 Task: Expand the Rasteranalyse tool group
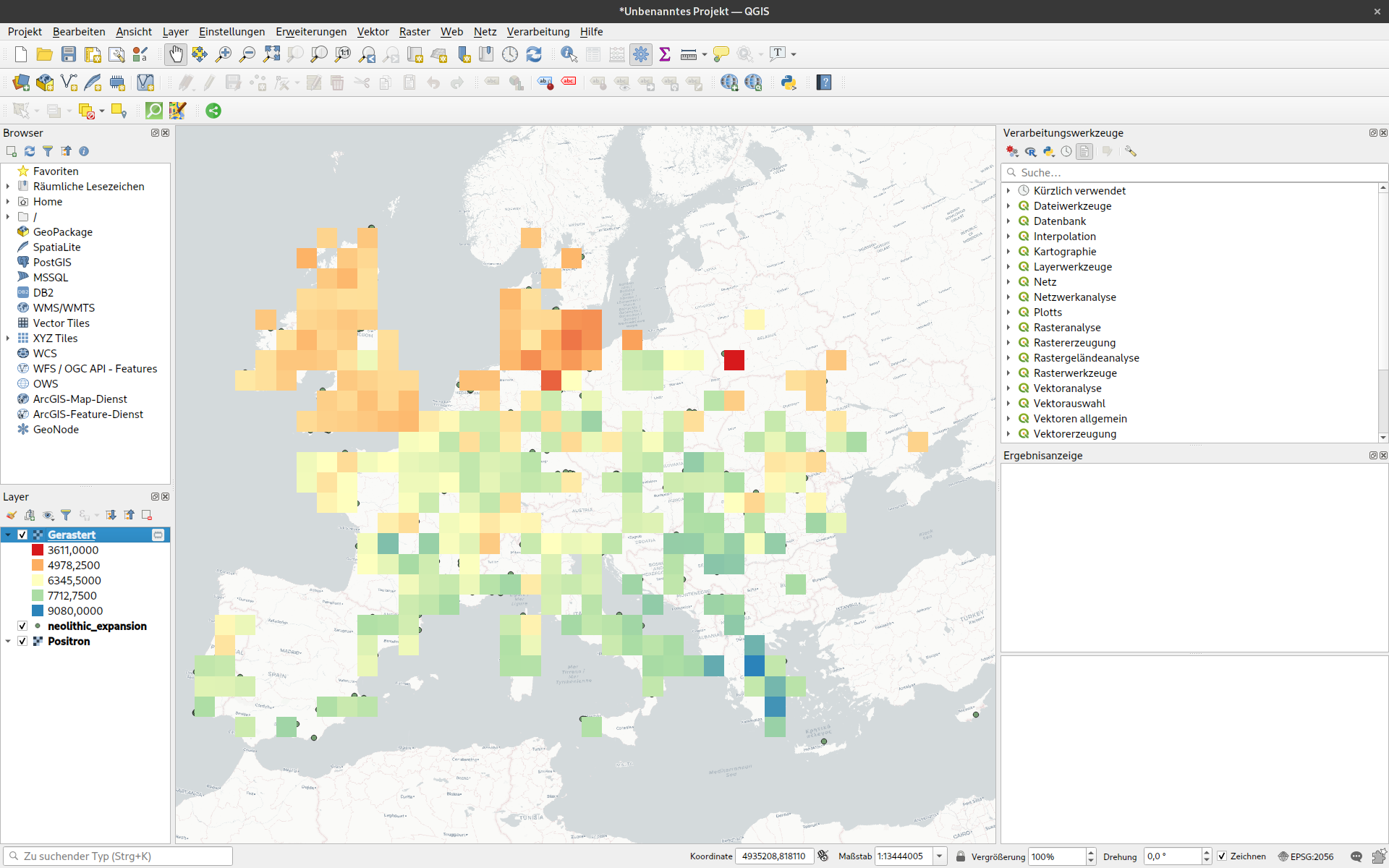[1008, 328]
